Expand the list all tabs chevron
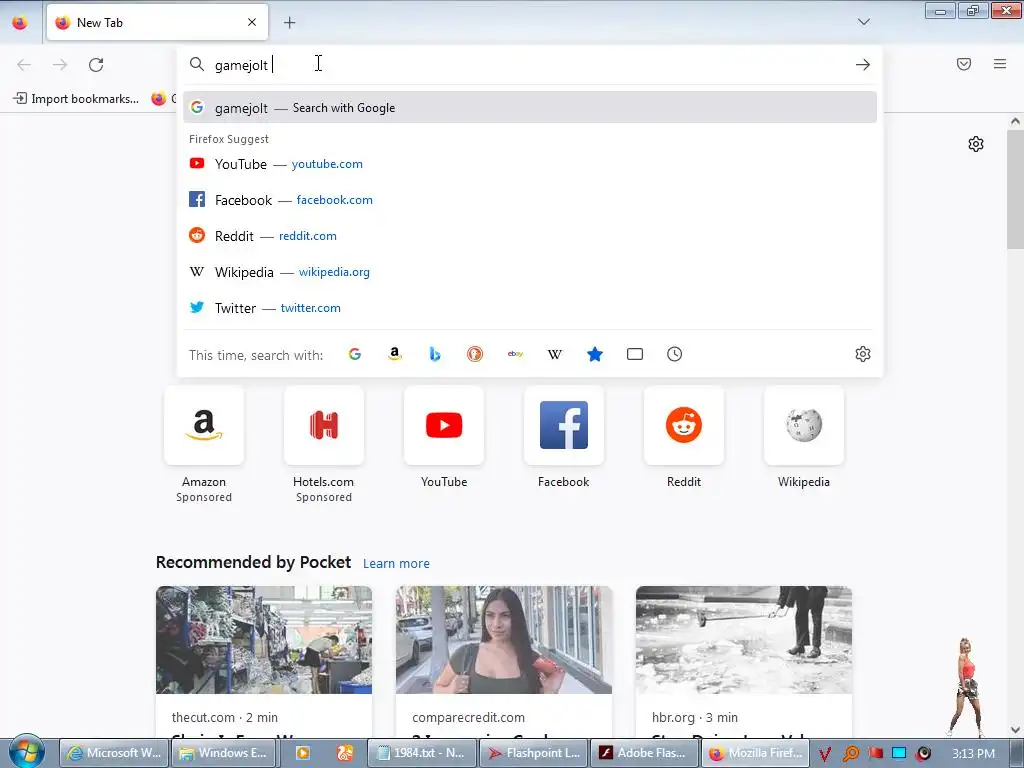Image resolution: width=1024 pixels, height=768 pixels. click(863, 22)
